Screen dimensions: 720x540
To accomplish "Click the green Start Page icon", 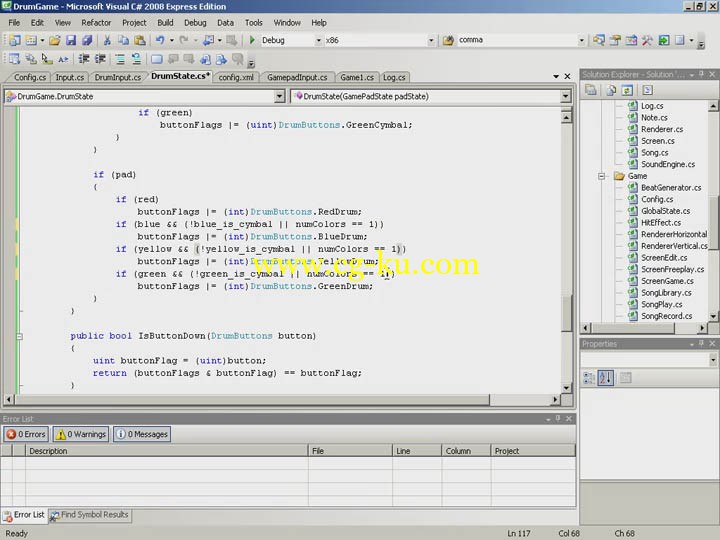I will coord(664,40).
